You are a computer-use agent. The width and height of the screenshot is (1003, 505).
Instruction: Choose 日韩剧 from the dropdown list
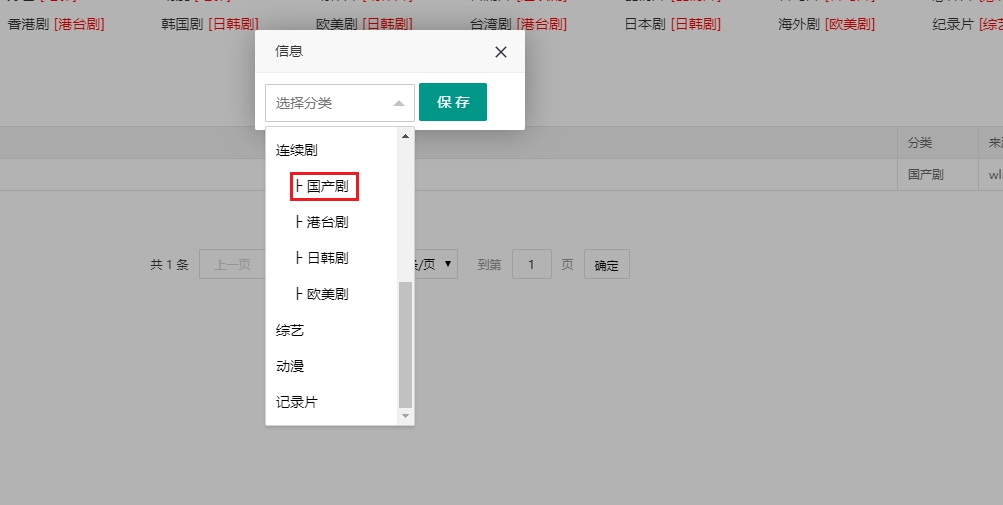(x=322, y=258)
